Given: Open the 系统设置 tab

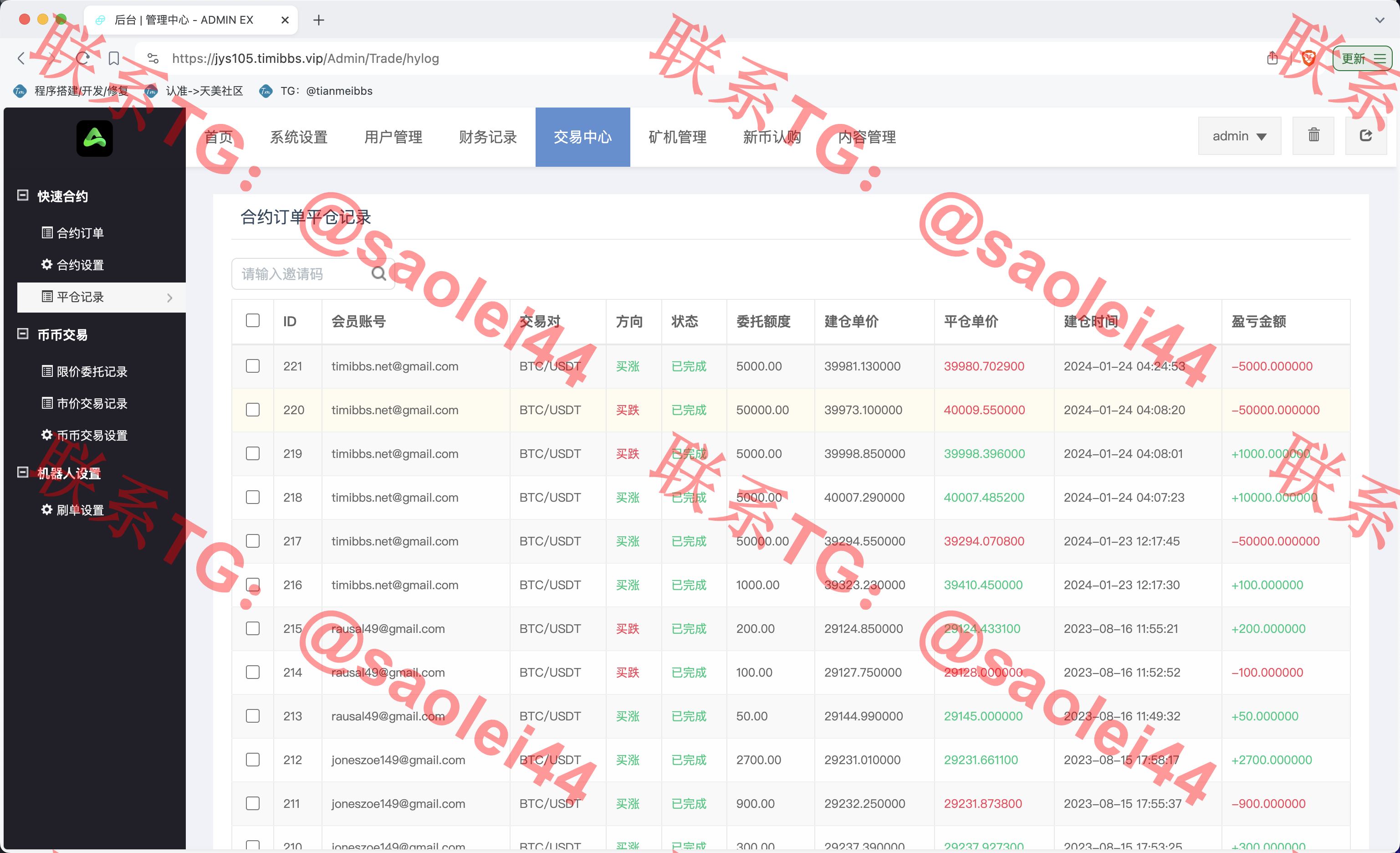Looking at the screenshot, I should (299, 137).
